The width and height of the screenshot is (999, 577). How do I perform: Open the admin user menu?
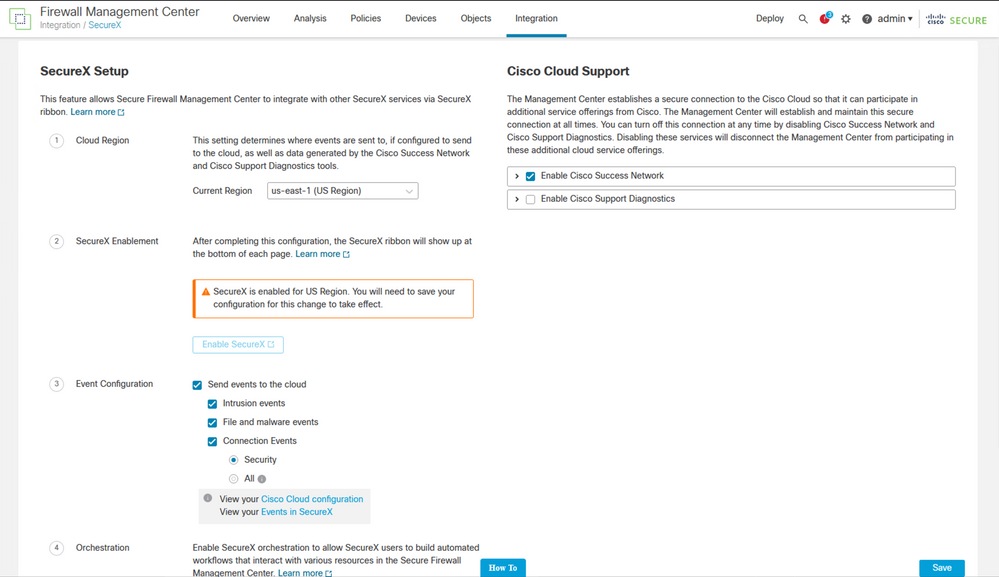click(x=894, y=19)
